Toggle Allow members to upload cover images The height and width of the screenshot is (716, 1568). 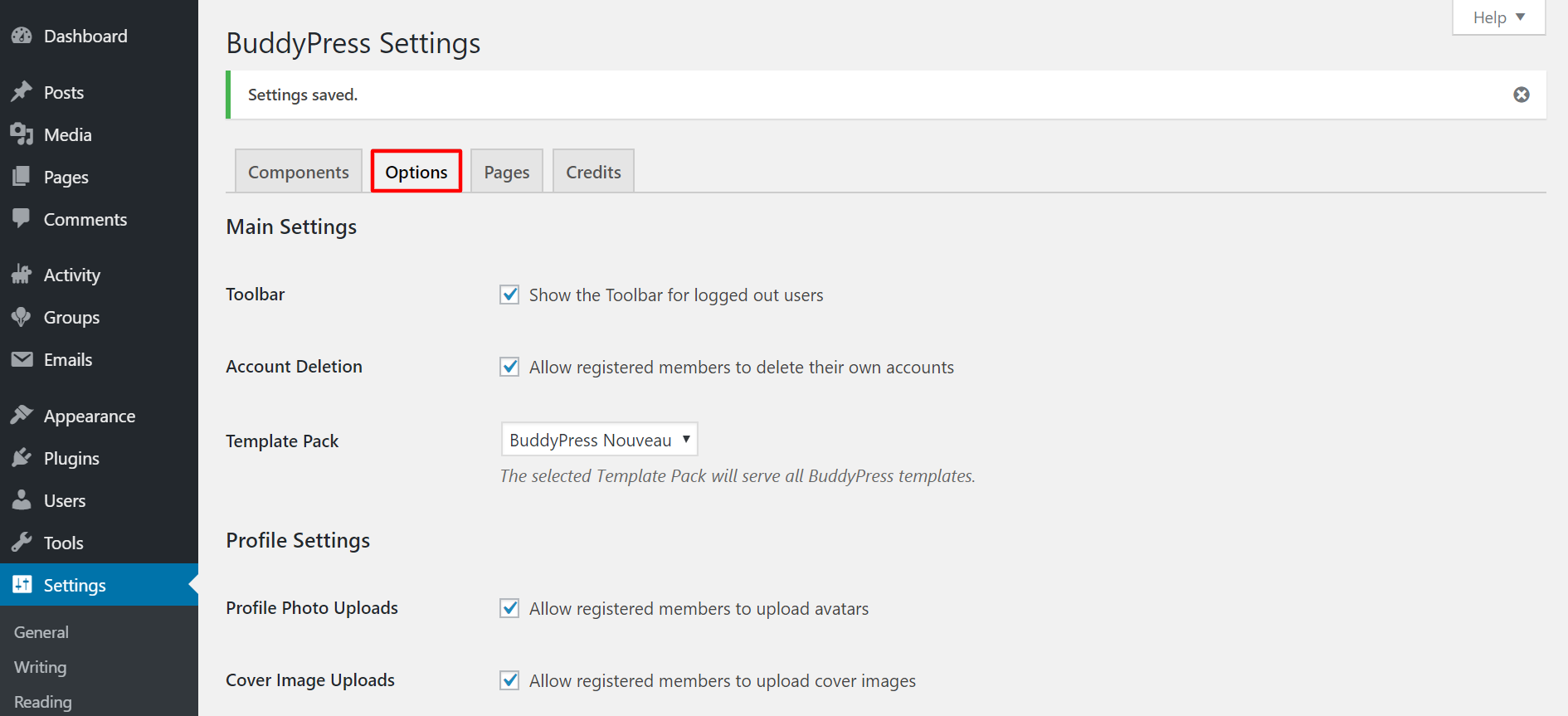point(509,680)
